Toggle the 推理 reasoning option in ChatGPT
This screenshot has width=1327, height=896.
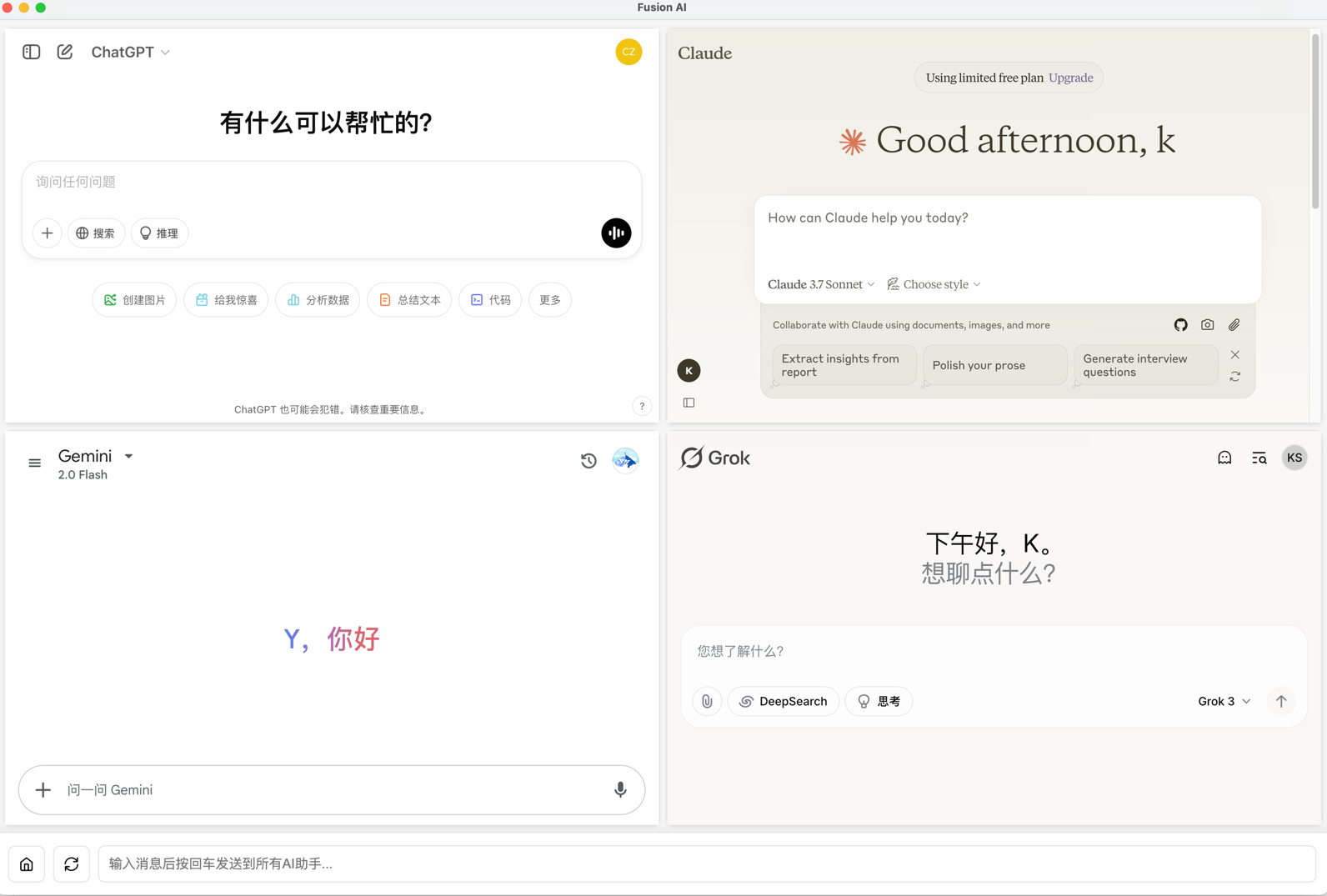[159, 233]
